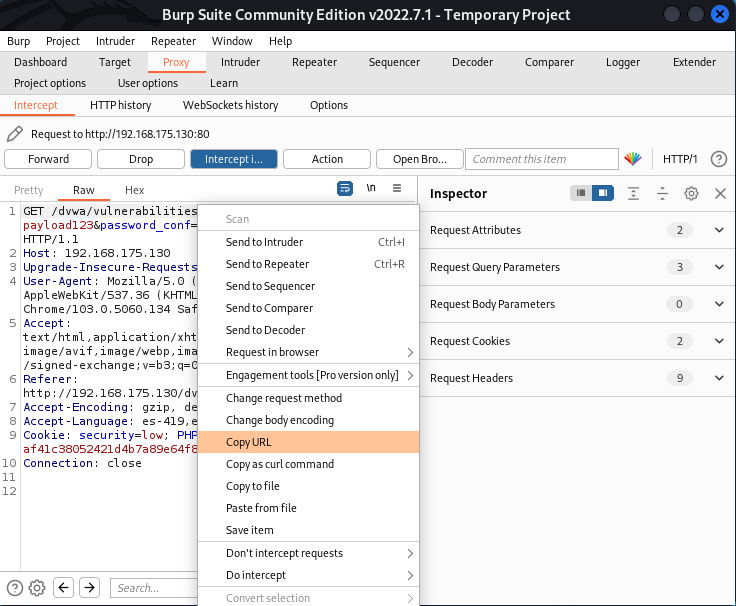Open Engagement tools submenu
This screenshot has height=606, width=736.
coord(308,375)
